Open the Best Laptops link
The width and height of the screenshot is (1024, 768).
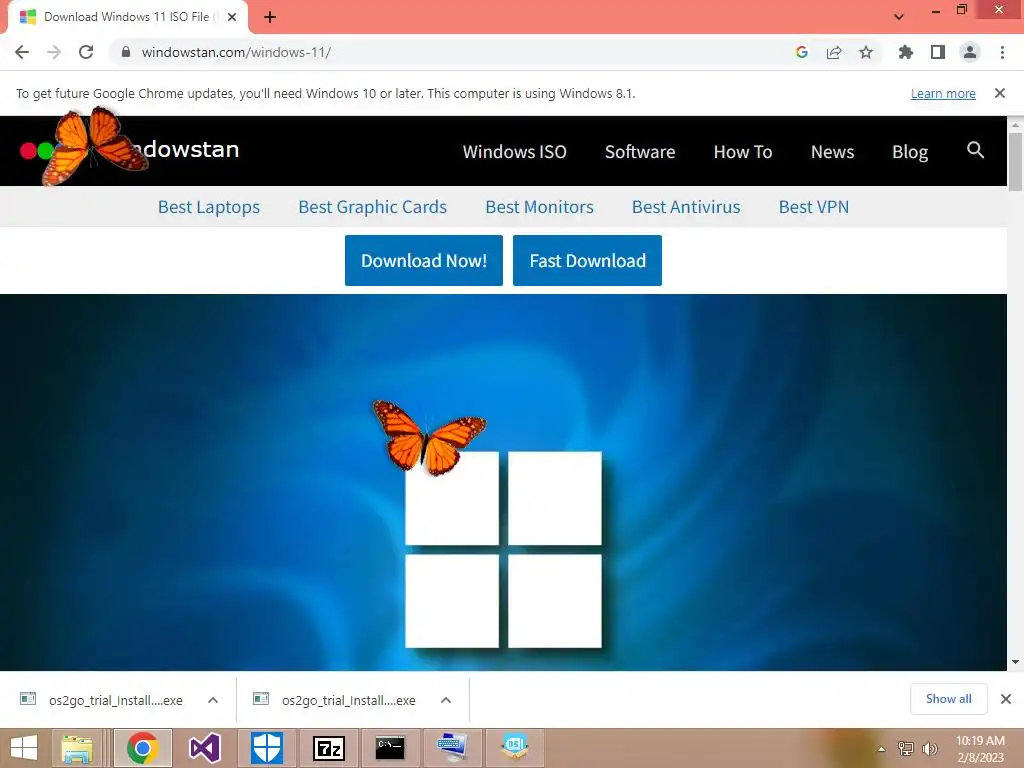pyautogui.click(x=209, y=207)
